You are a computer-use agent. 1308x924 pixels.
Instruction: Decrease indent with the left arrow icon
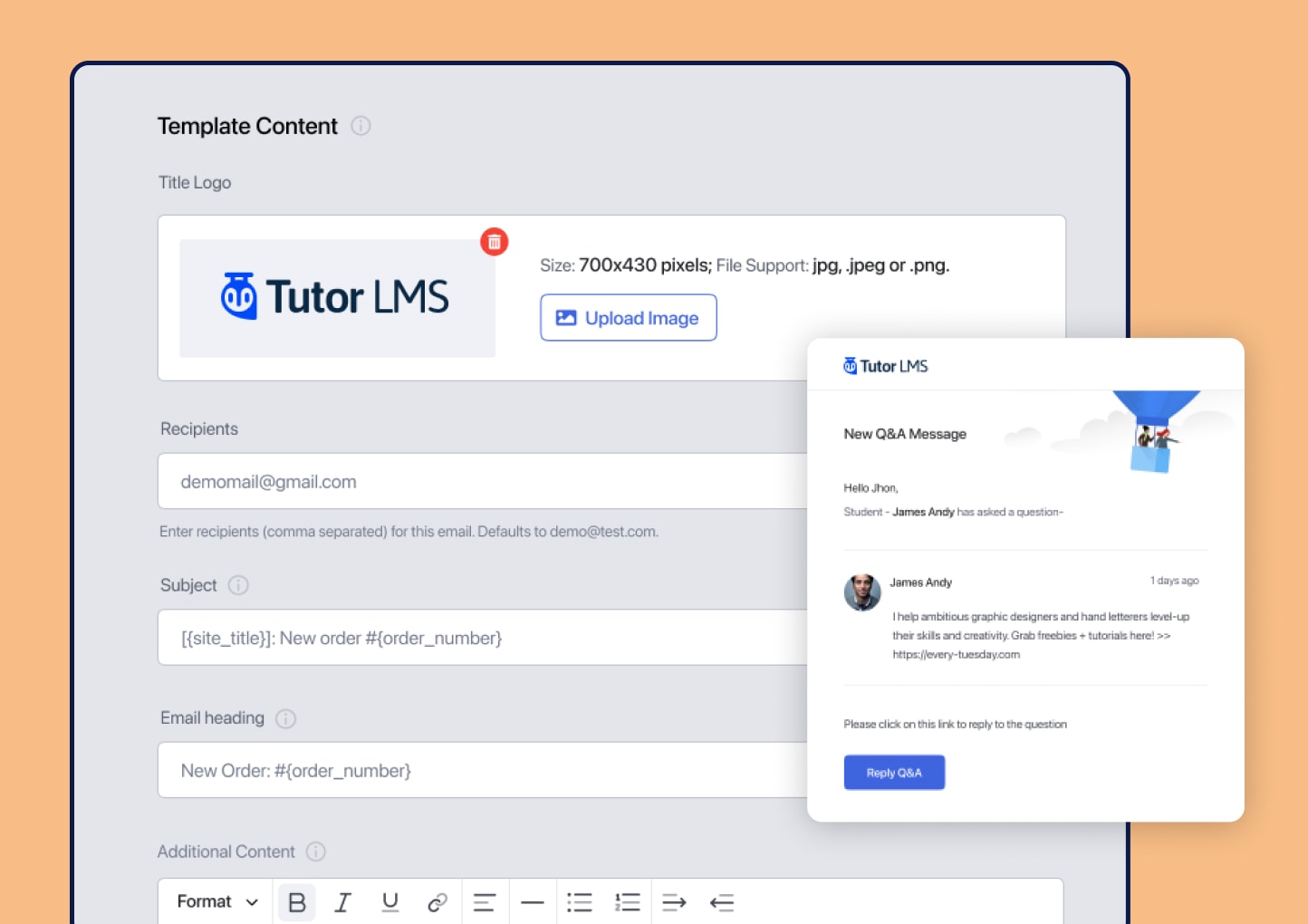(x=722, y=902)
